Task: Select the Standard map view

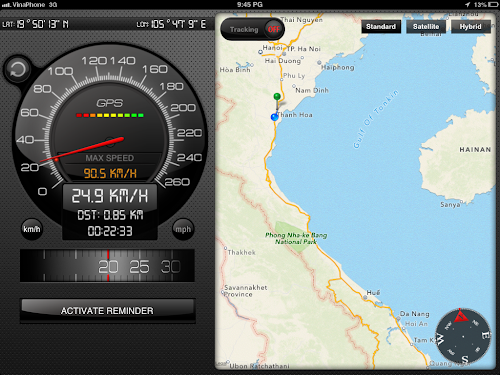Action: [x=381, y=27]
